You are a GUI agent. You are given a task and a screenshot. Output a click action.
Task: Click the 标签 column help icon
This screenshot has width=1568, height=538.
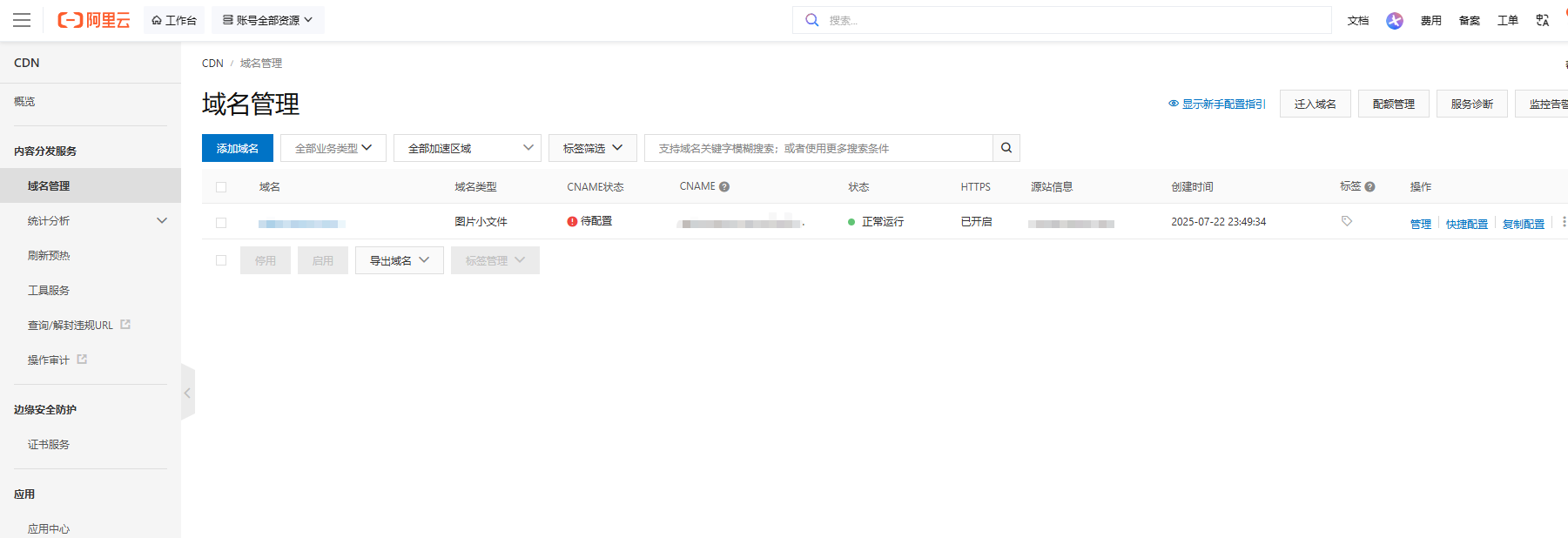tap(1369, 186)
